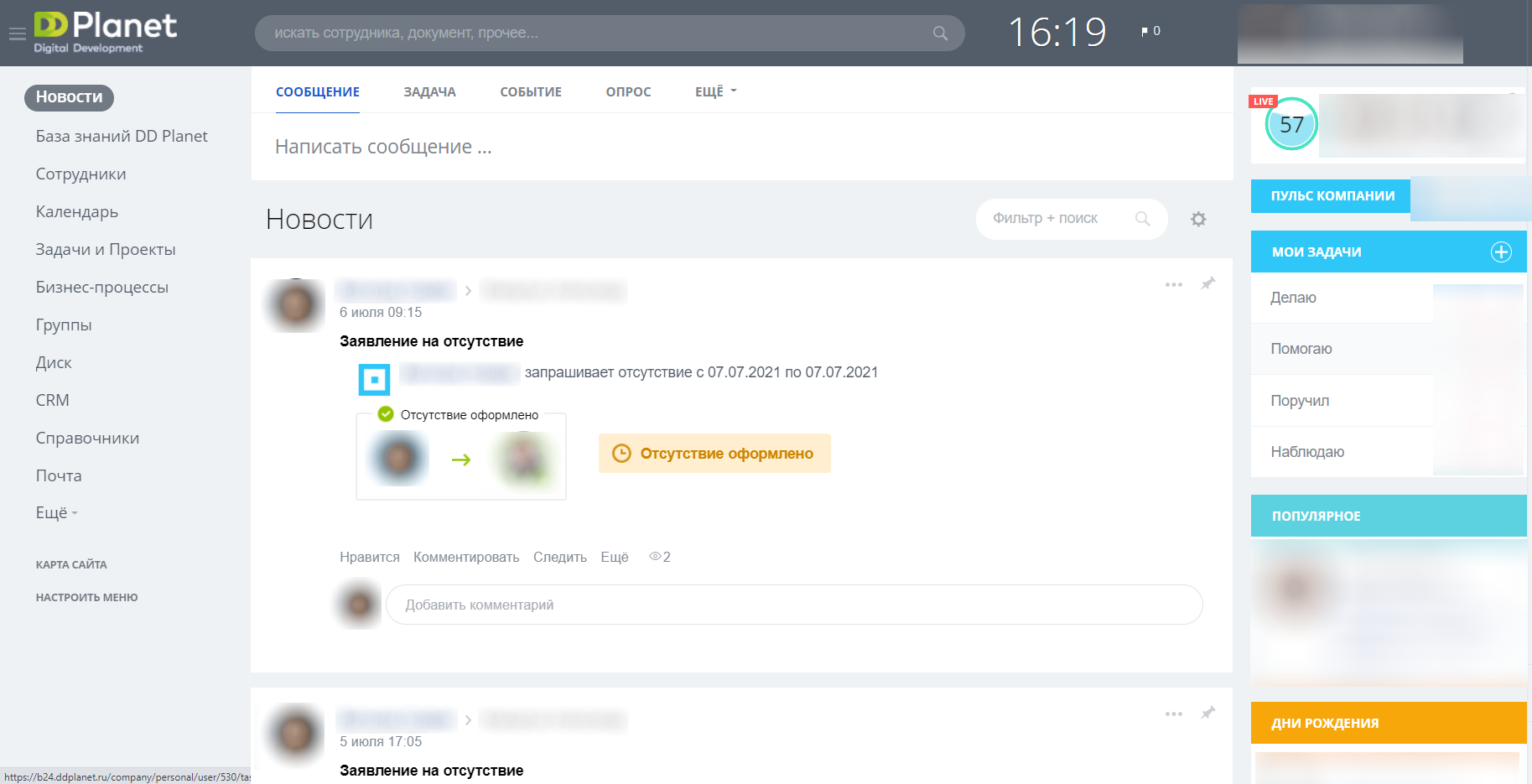Open Задачи и Проекты in the sidebar
1532x784 pixels.
[106, 249]
